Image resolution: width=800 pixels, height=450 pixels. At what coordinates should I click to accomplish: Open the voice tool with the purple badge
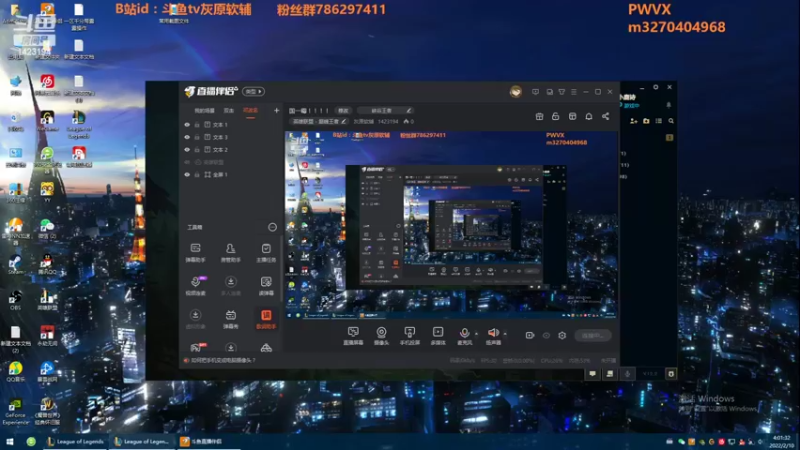pos(196,286)
